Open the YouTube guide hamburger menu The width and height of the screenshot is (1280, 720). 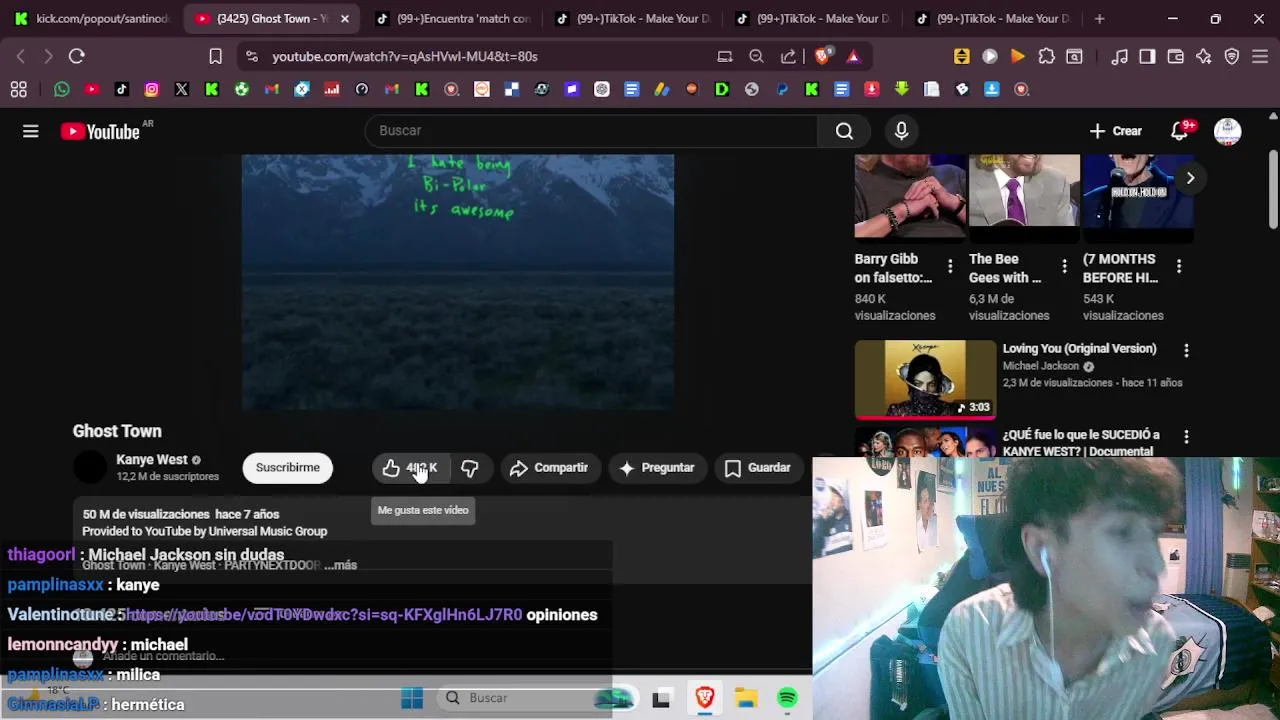click(x=31, y=131)
